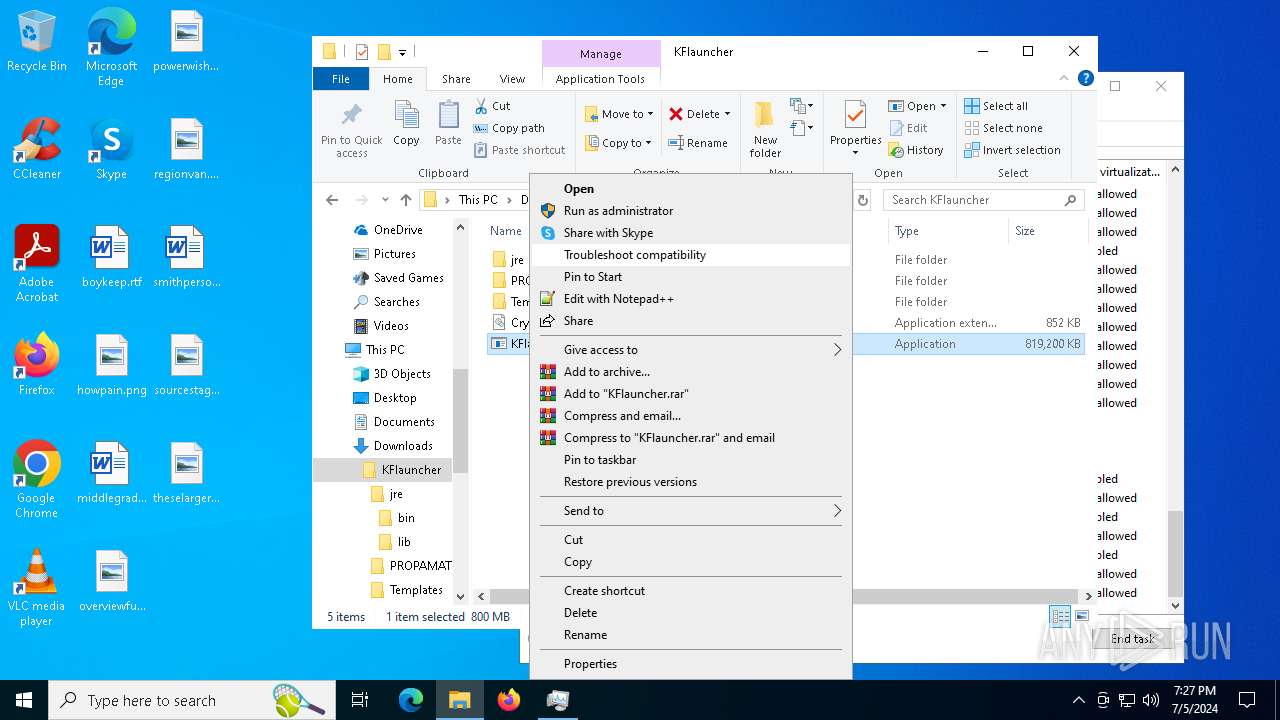Open the File tab
Screen dimensions: 1280x720
pyautogui.click(x=341, y=79)
